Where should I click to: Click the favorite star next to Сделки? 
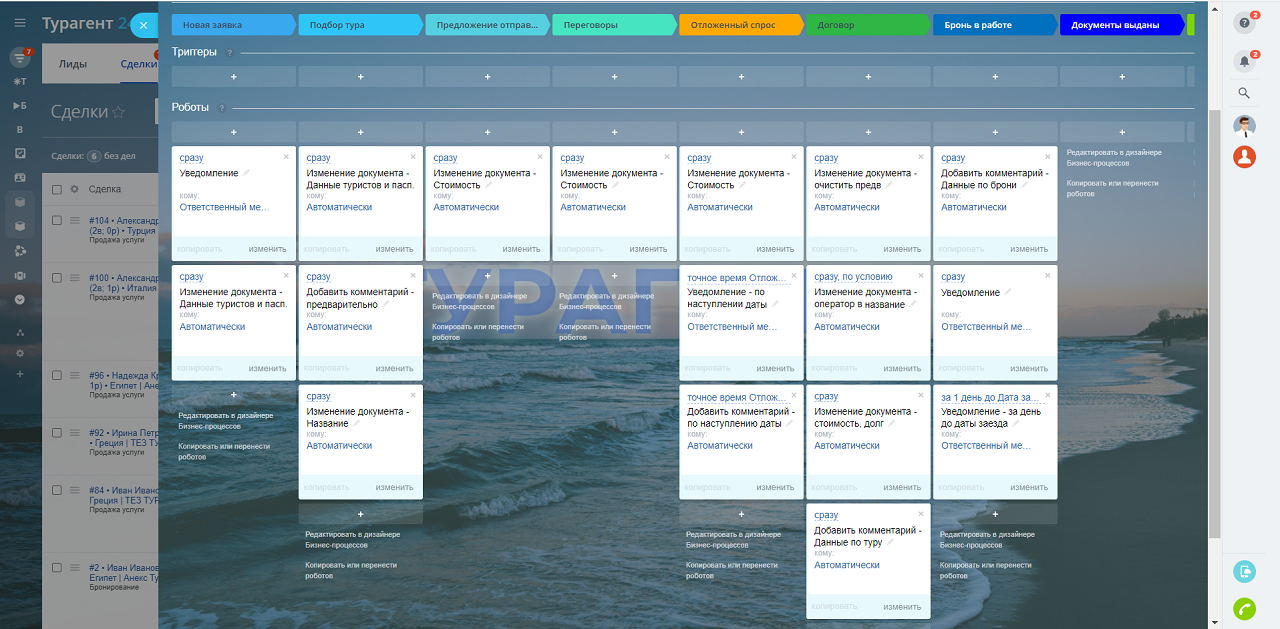pyautogui.click(x=119, y=112)
